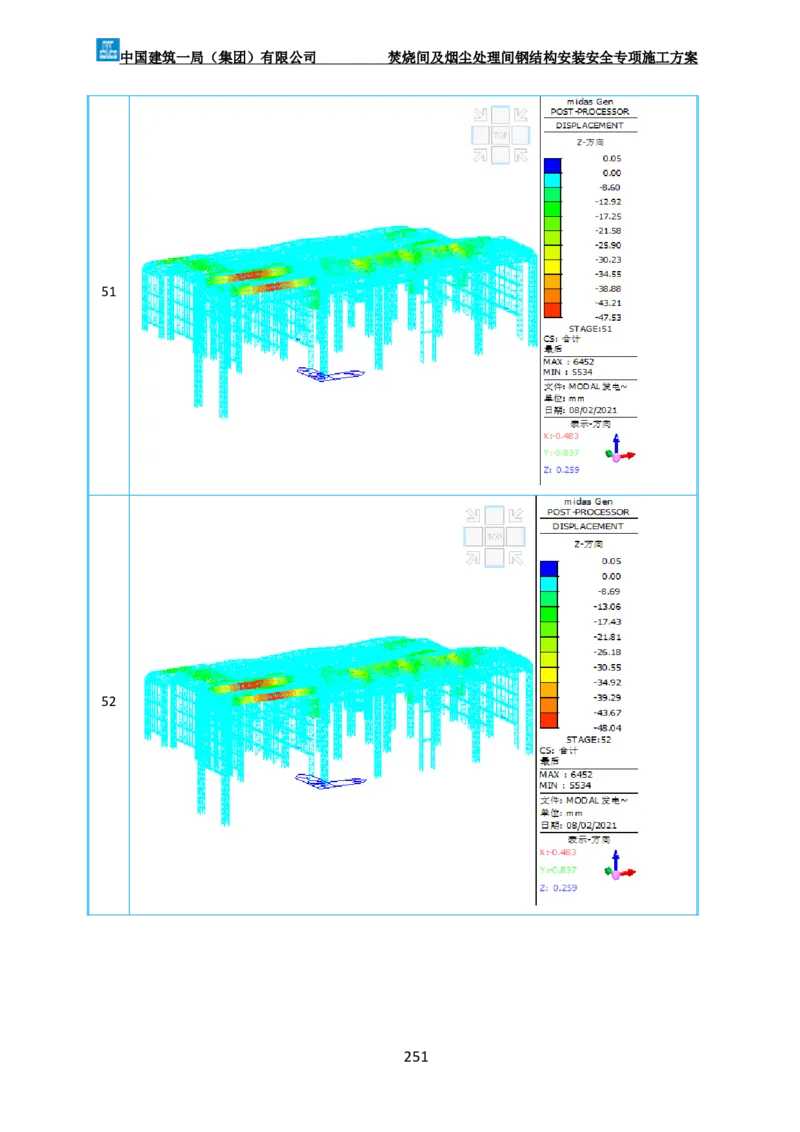Select the TOP face in the STAGE:52 view cube
This screenshot has height=1132, width=800.
(x=493, y=537)
